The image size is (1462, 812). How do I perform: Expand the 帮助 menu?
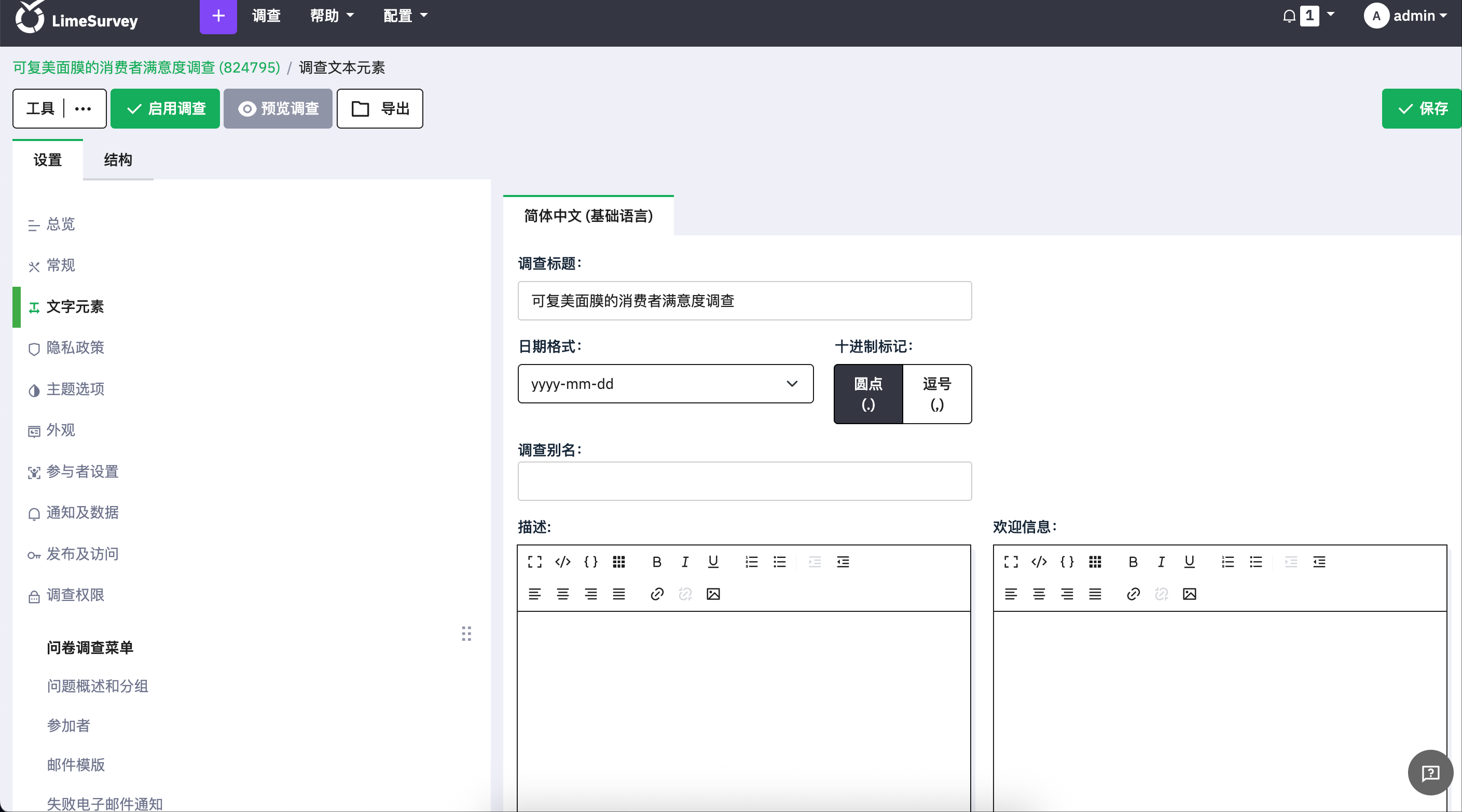tap(332, 16)
